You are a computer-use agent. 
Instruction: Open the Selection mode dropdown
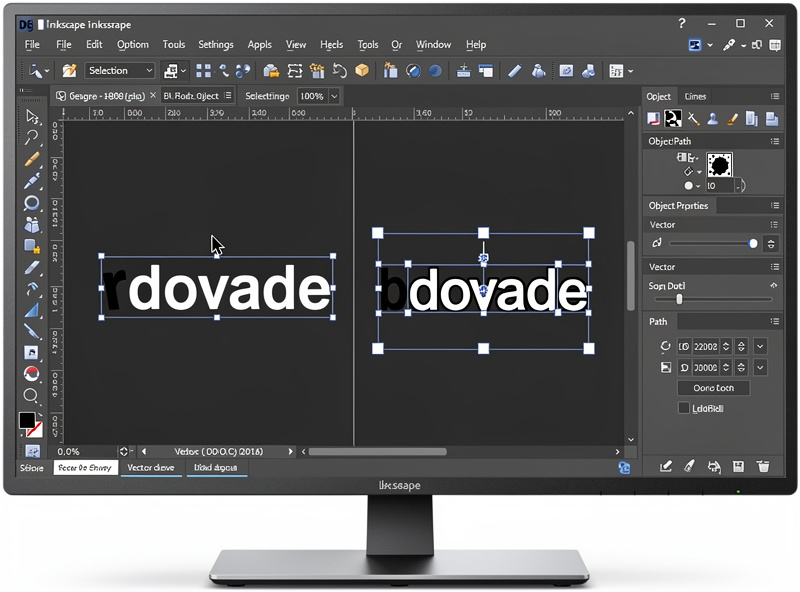(x=119, y=70)
